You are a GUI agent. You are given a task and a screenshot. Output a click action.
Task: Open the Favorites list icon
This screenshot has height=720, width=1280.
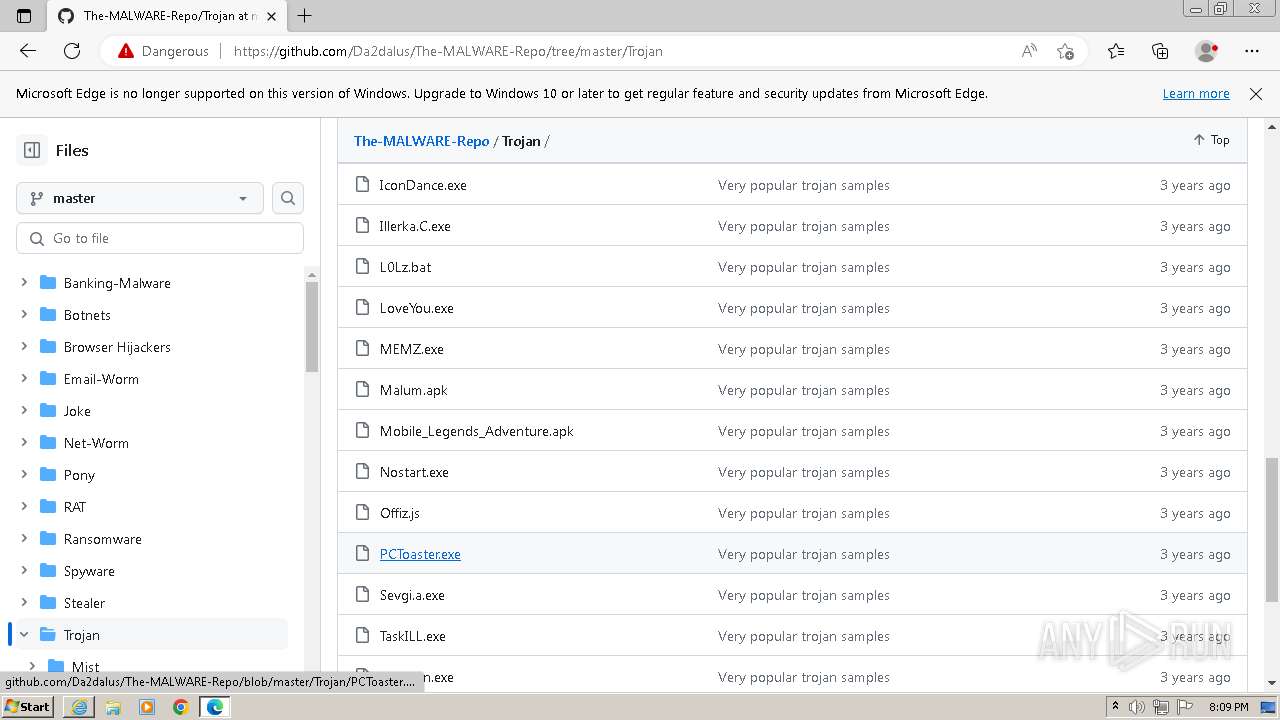coord(1116,51)
